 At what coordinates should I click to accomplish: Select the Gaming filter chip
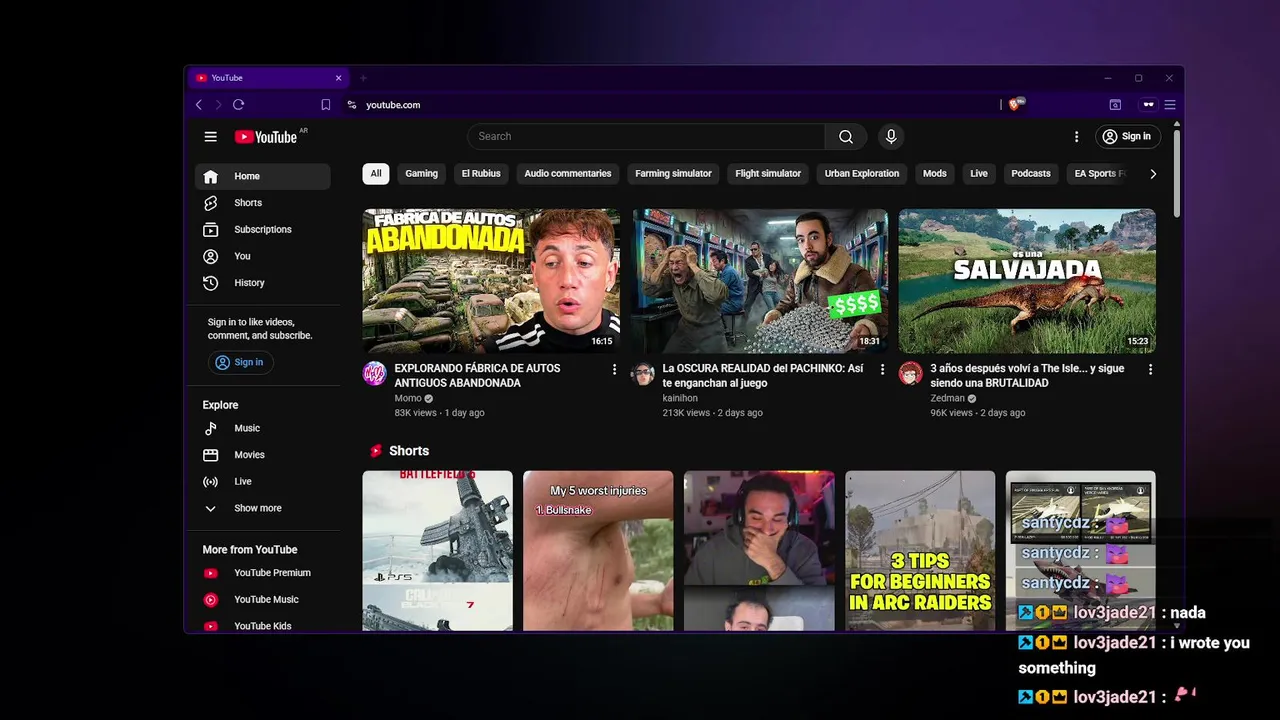(x=421, y=174)
